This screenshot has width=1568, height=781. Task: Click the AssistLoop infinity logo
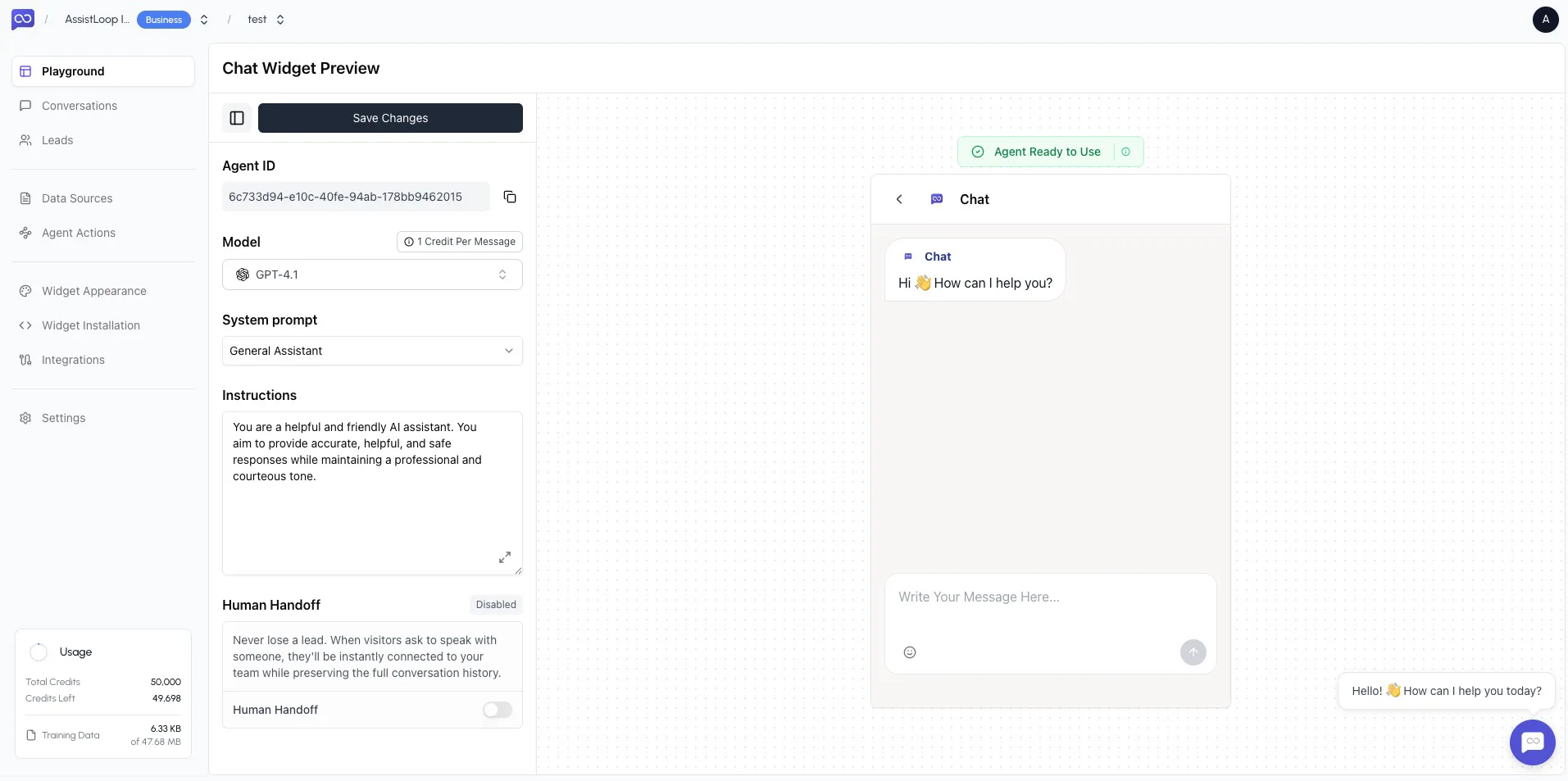(23, 19)
